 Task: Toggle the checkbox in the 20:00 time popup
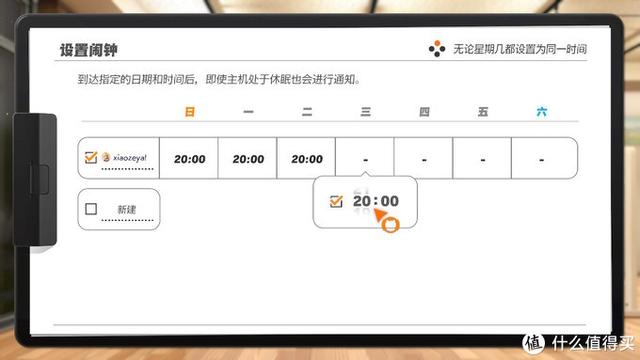(x=336, y=201)
